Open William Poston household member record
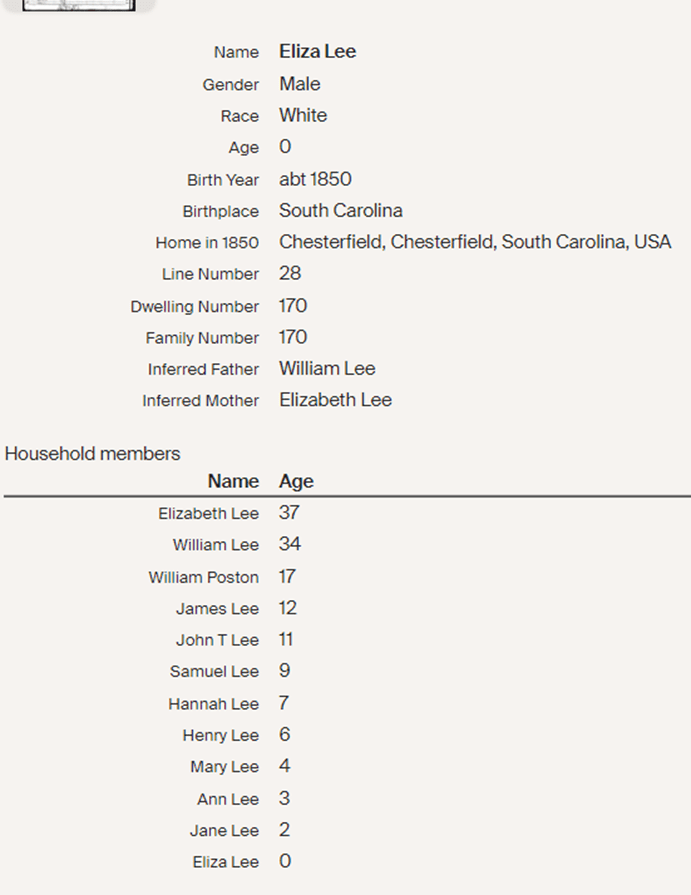The image size is (691, 895). tap(203, 577)
